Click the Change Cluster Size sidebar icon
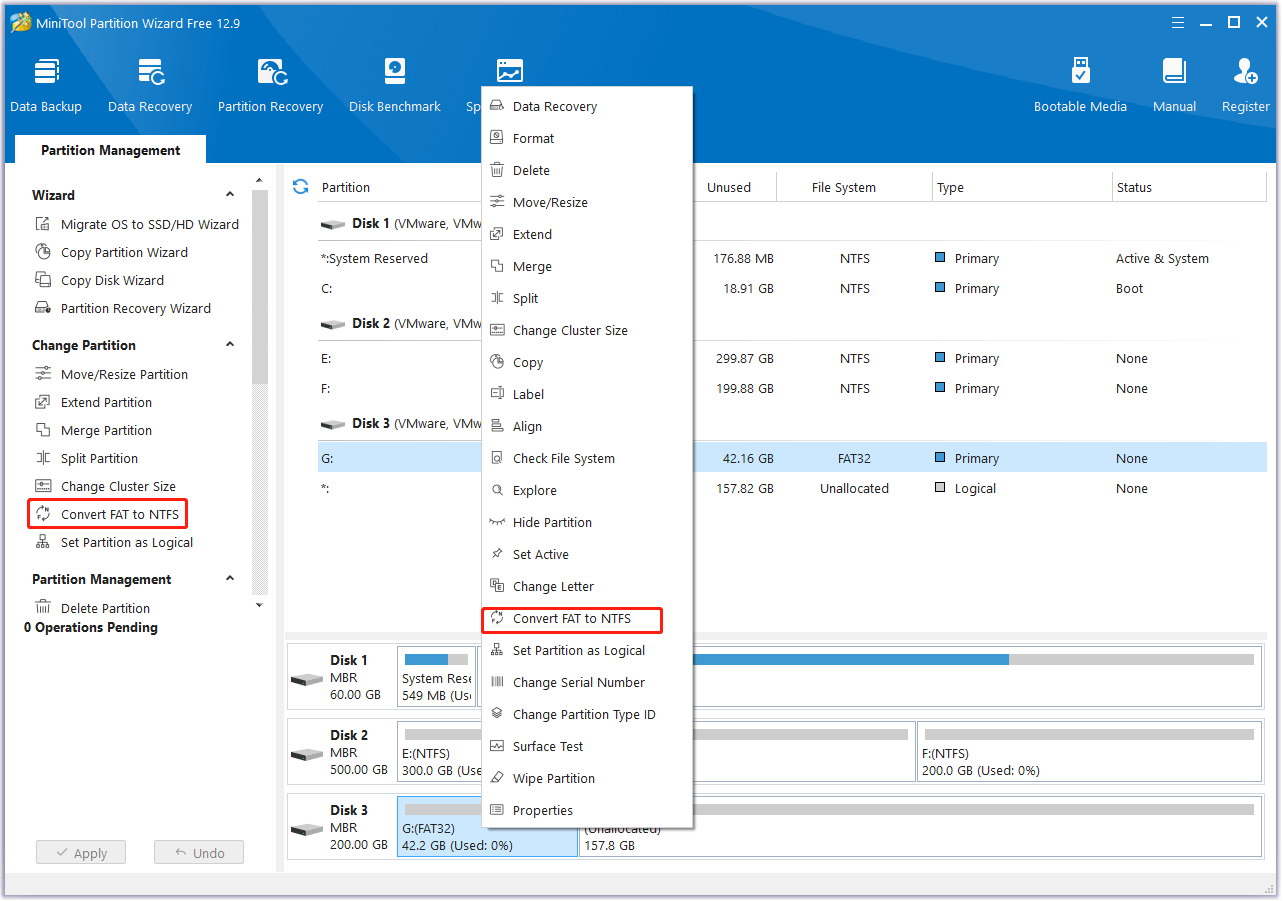1283x901 pixels. tap(43, 486)
